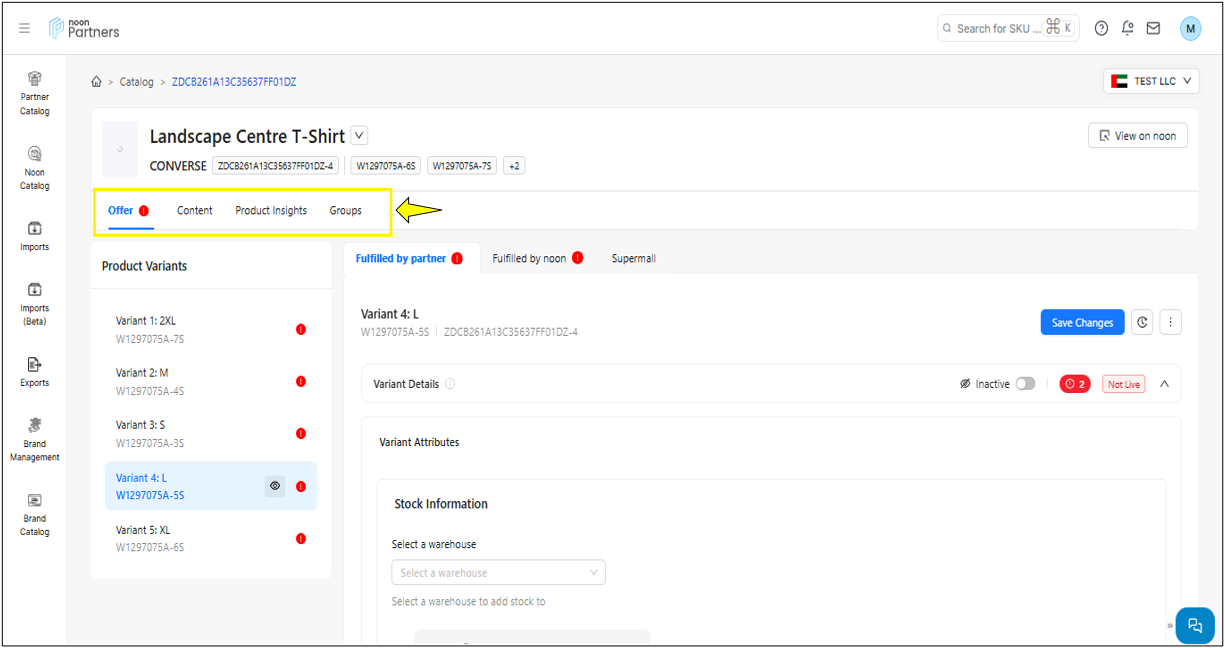Open Partner Catalog in sidebar
The image size is (1225, 648).
34,93
